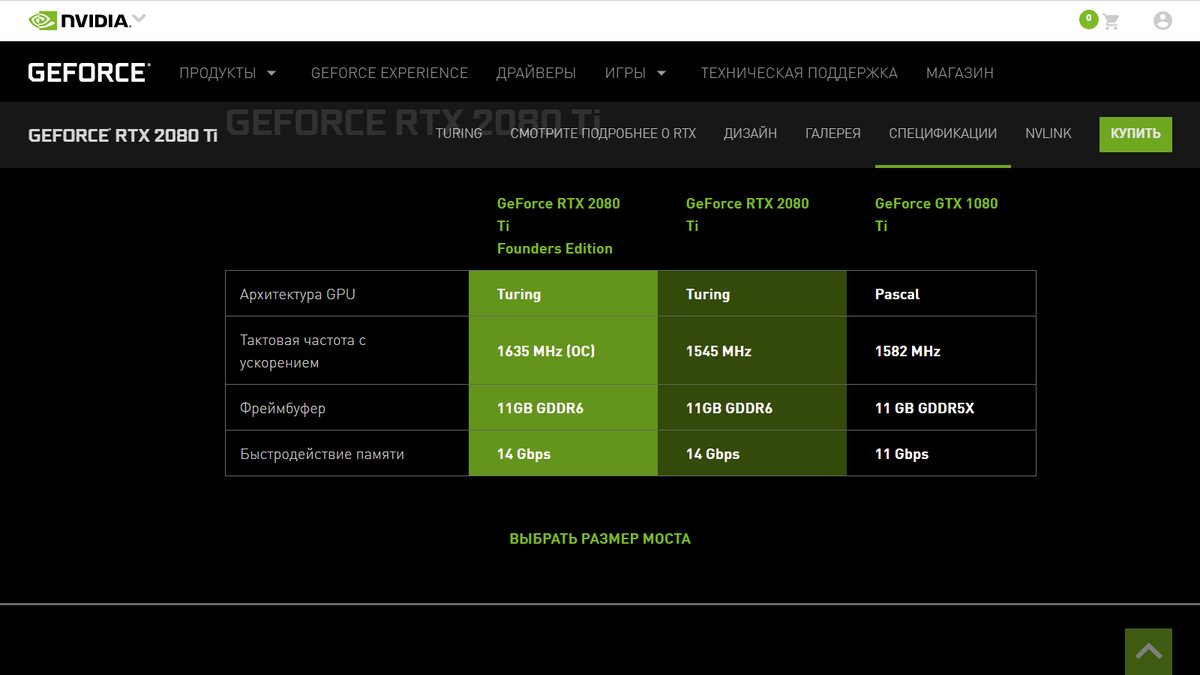
Task: Select Смотрите подробнее о RTX tab
Action: 603,133
